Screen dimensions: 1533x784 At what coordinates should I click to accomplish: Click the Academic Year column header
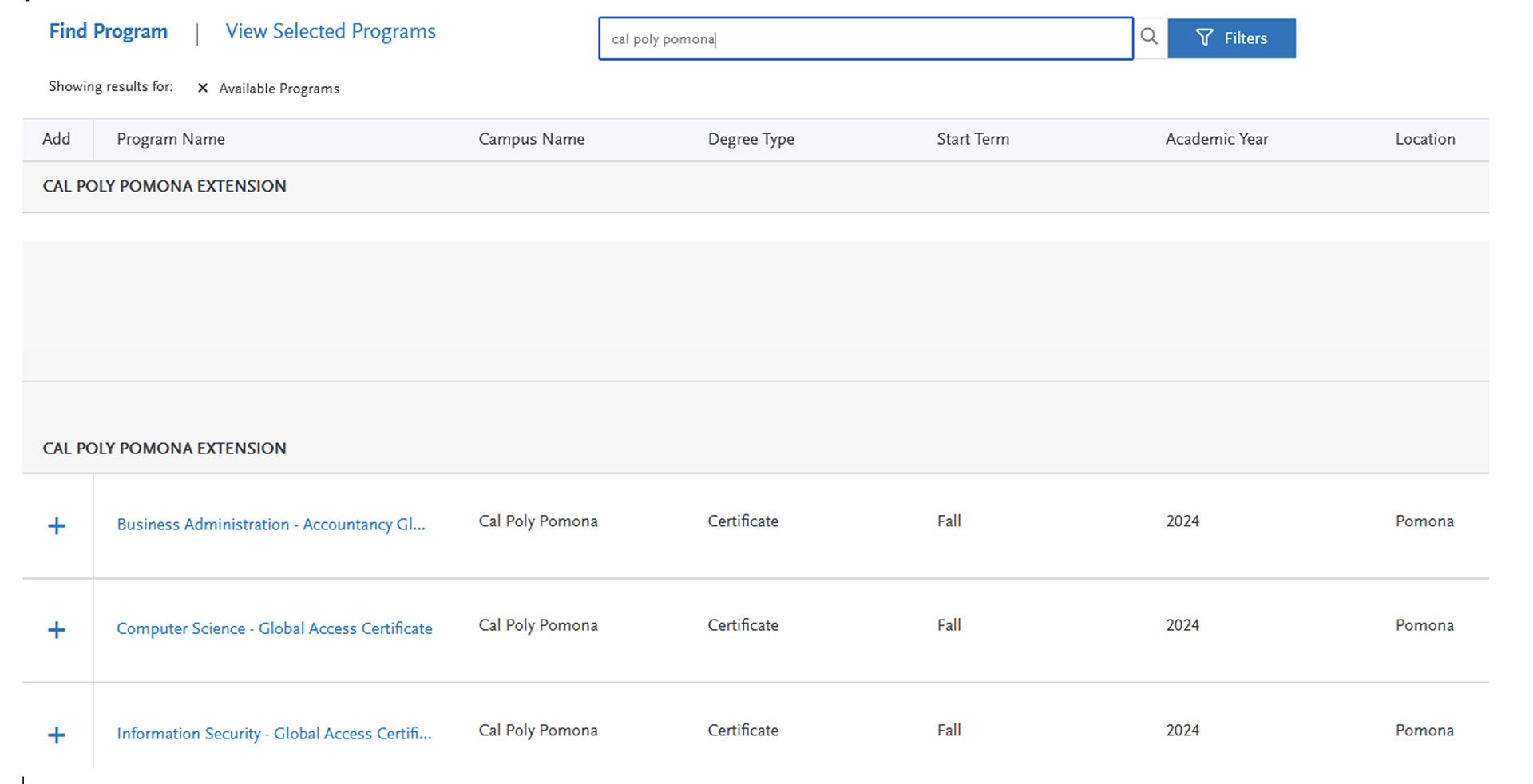(1217, 139)
